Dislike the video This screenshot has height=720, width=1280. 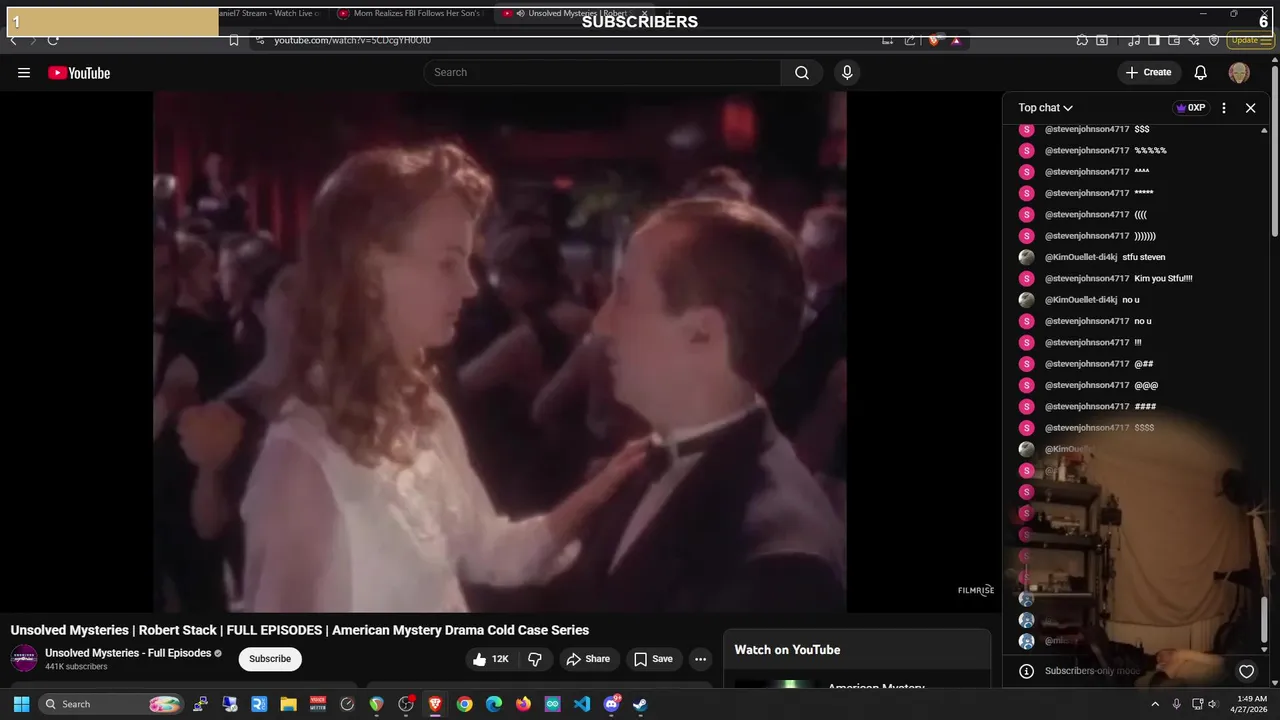click(x=535, y=659)
